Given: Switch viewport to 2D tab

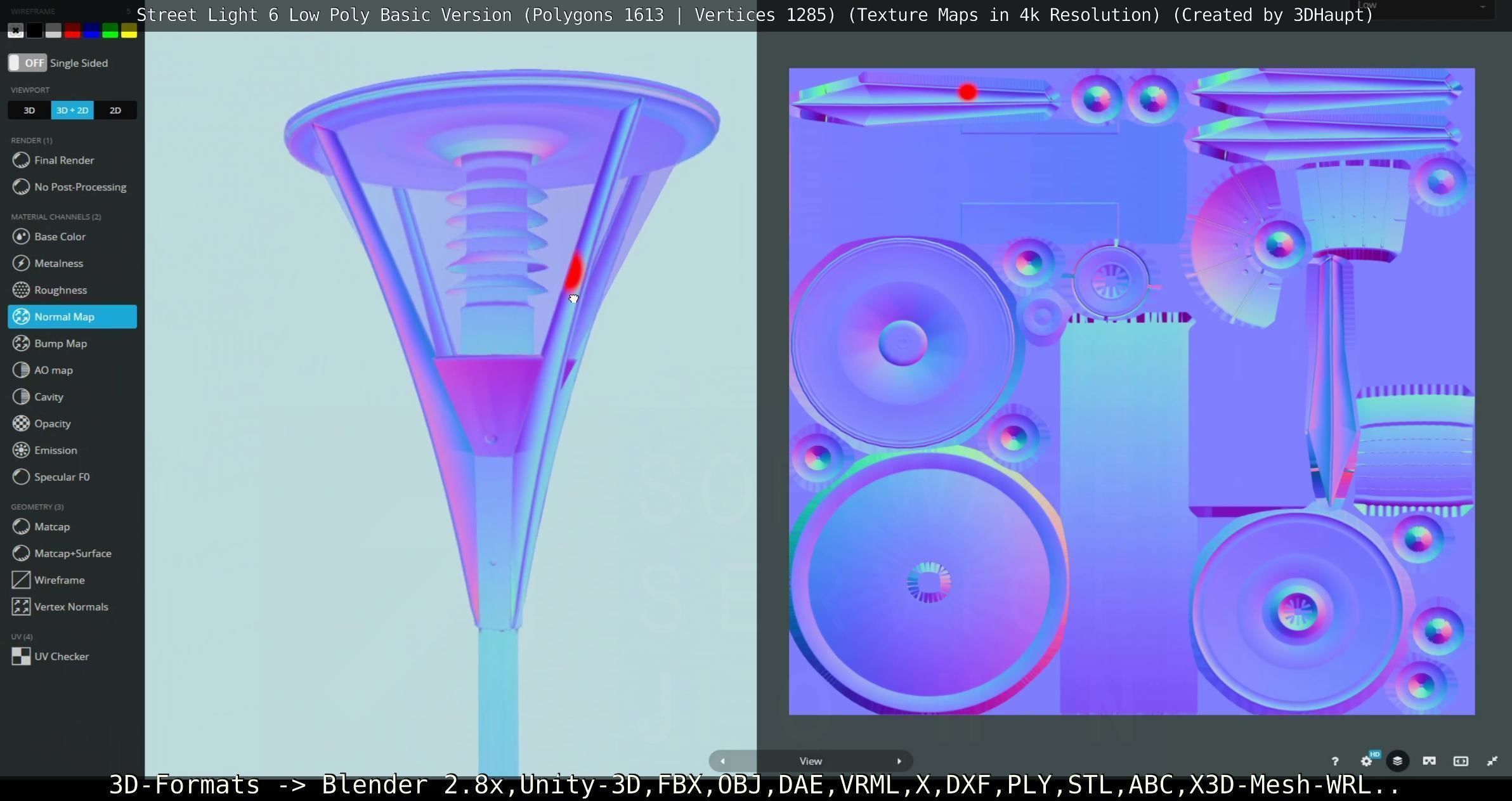Looking at the screenshot, I should [x=115, y=110].
